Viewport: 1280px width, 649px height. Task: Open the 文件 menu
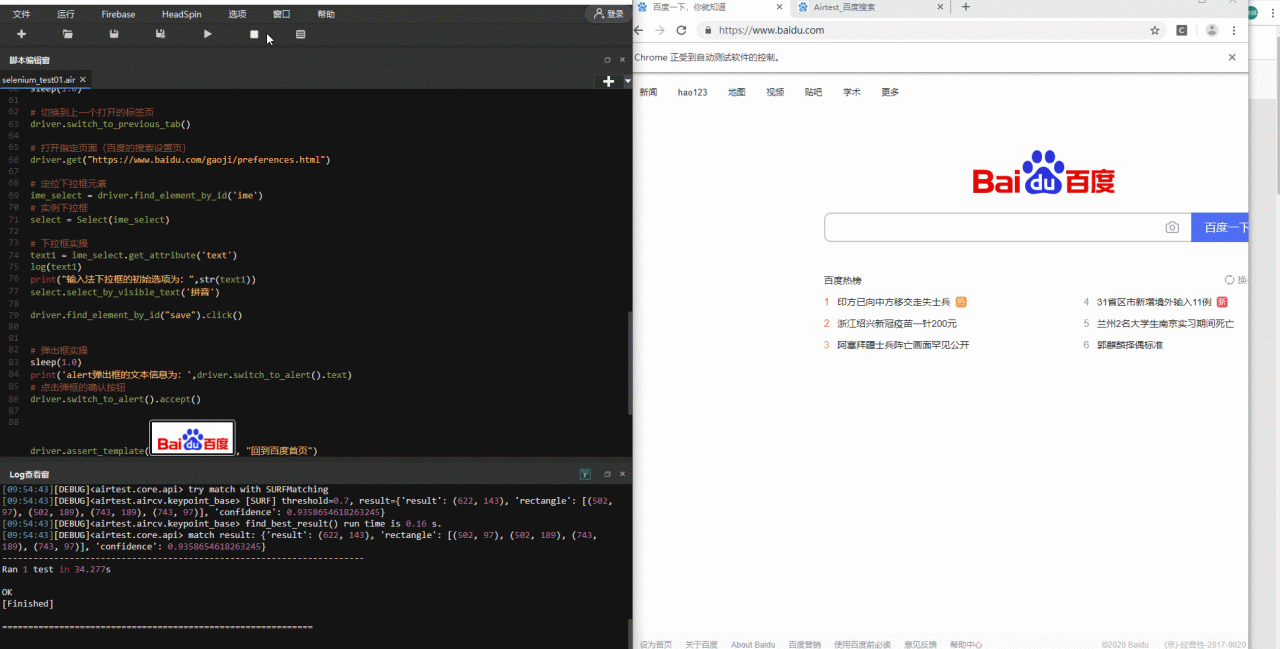pos(21,14)
